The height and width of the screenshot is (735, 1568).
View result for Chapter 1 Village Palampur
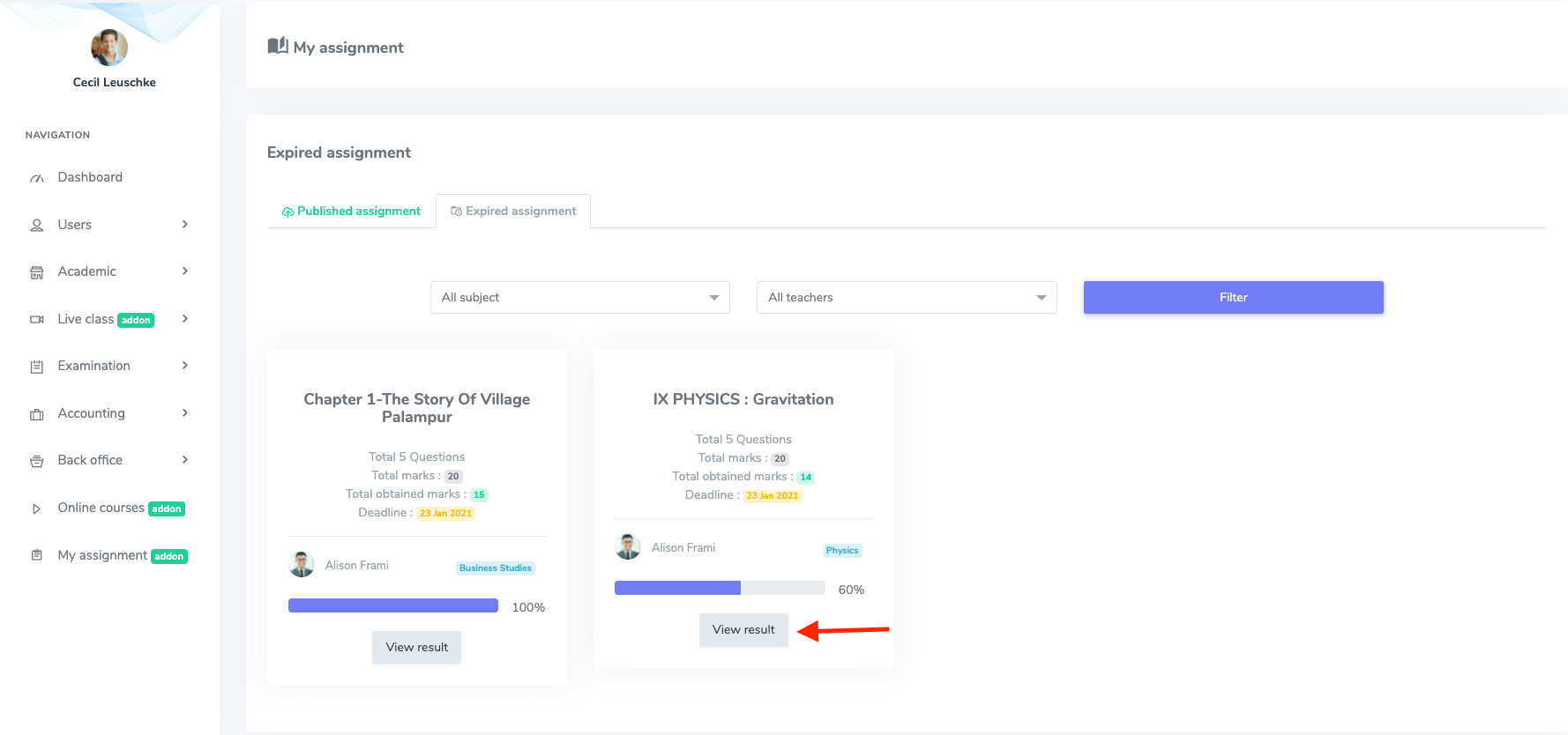coord(416,648)
